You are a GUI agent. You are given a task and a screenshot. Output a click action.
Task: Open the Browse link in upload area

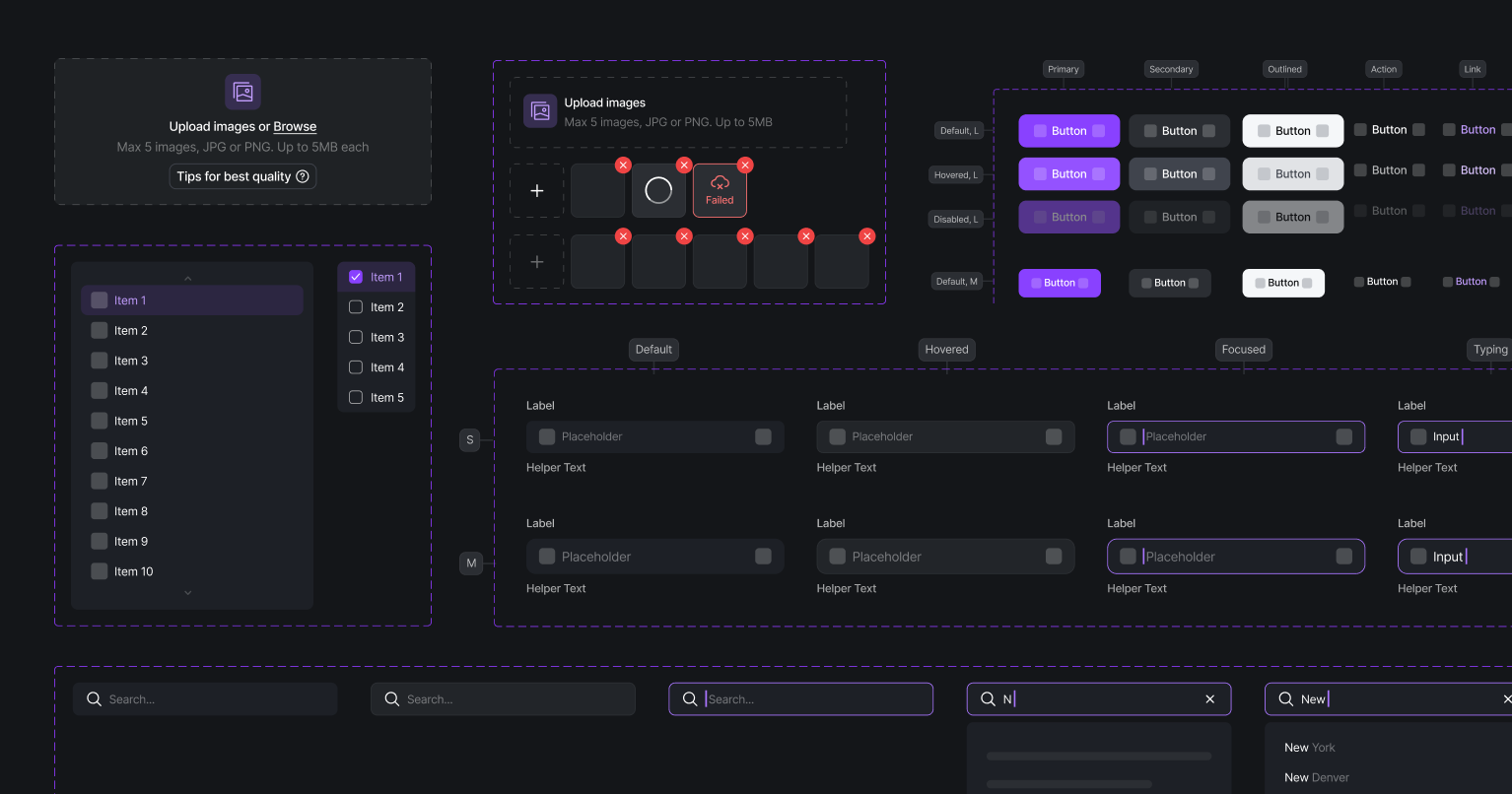tap(295, 126)
